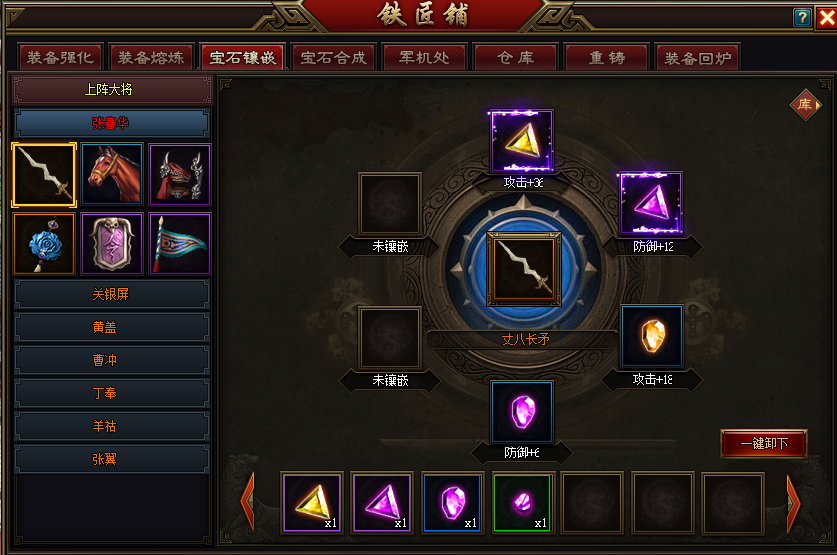Select the red horse mount icon
The height and width of the screenshot is (555, 837).
tap(112, 175)
